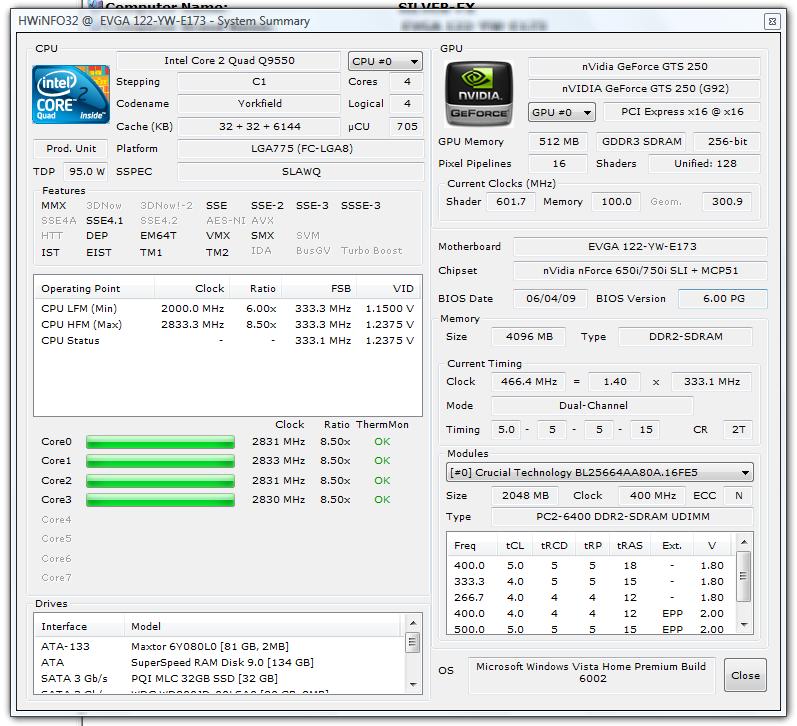Click the BIOS Date 06/04/09 field
This screenshot has width=797, height=726.
click(550, 299)
